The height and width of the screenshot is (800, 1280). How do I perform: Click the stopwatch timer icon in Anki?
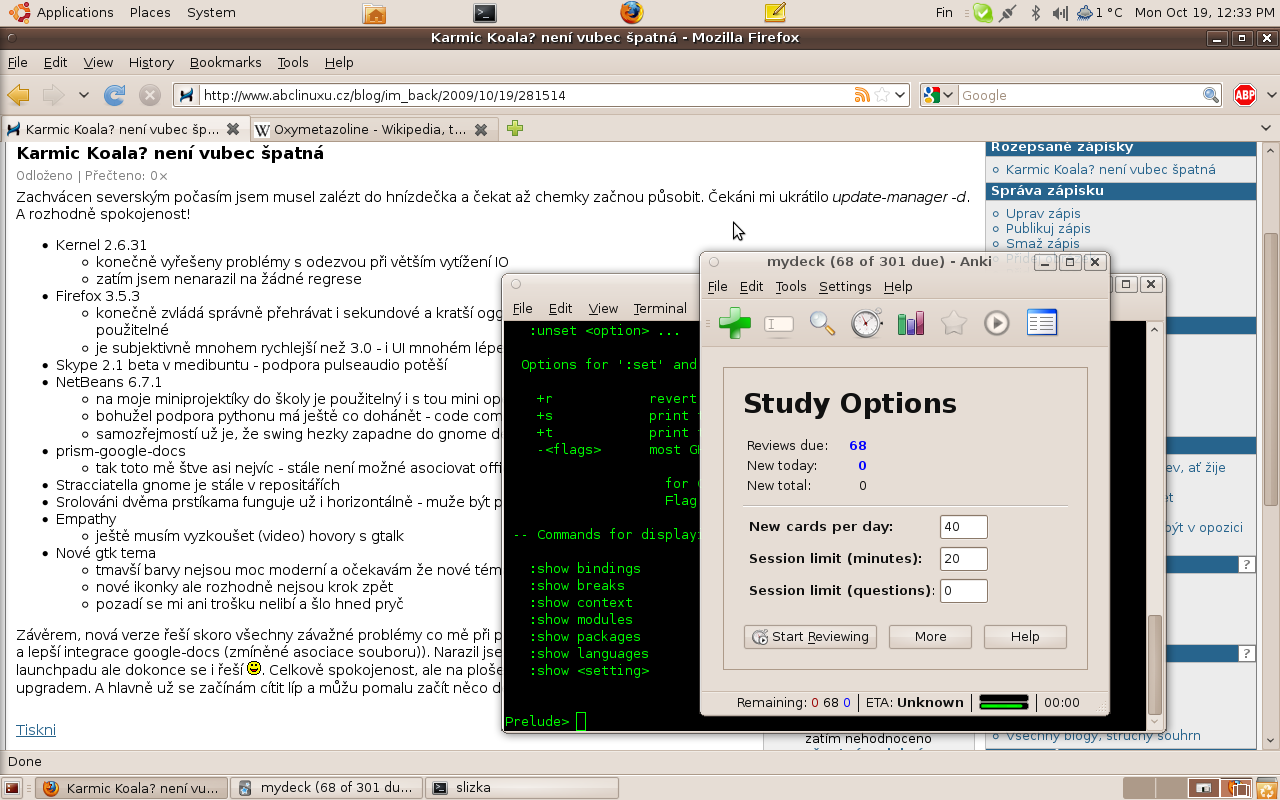pyautogui.click(x=866, y=323)
